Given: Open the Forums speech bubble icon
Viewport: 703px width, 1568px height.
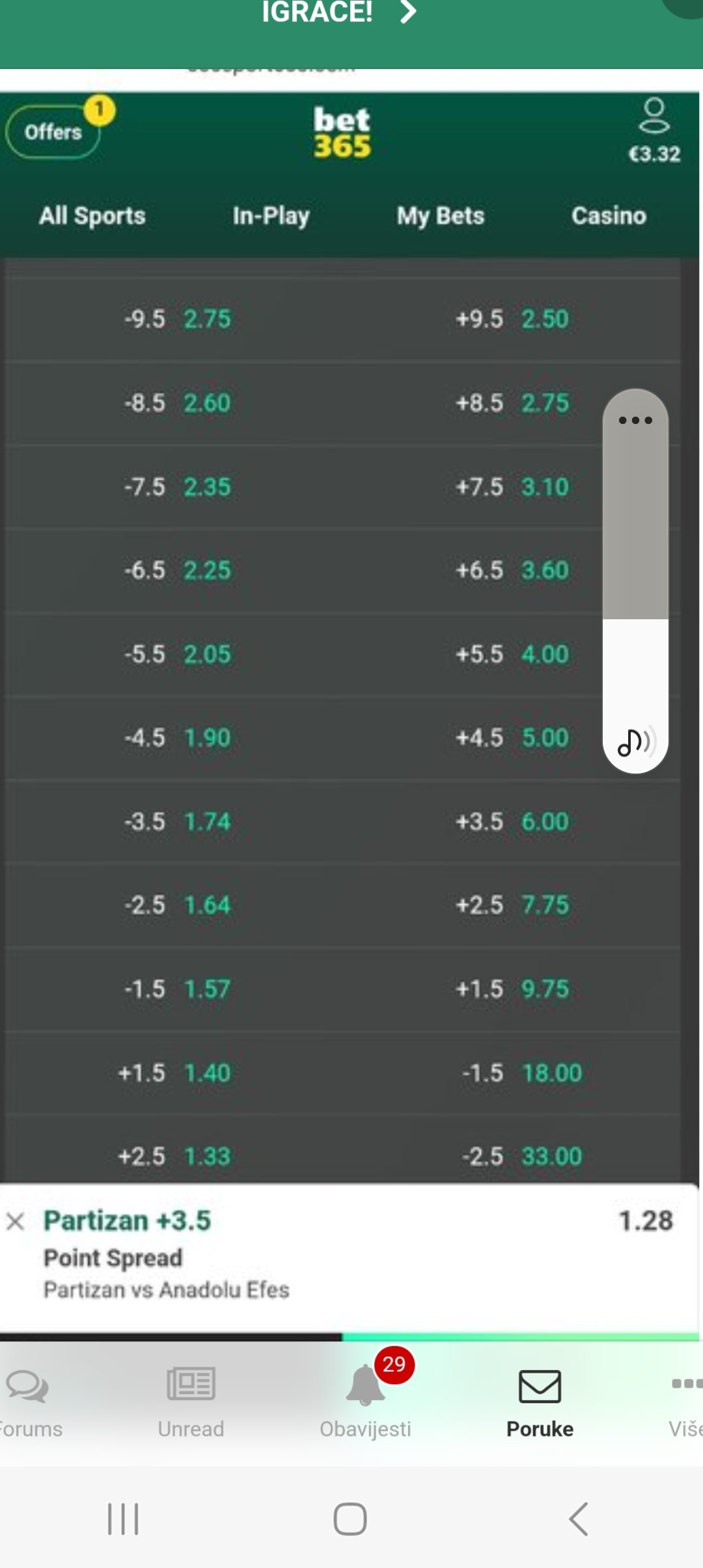Looking at the screenshot, I should click(27, 1386).
